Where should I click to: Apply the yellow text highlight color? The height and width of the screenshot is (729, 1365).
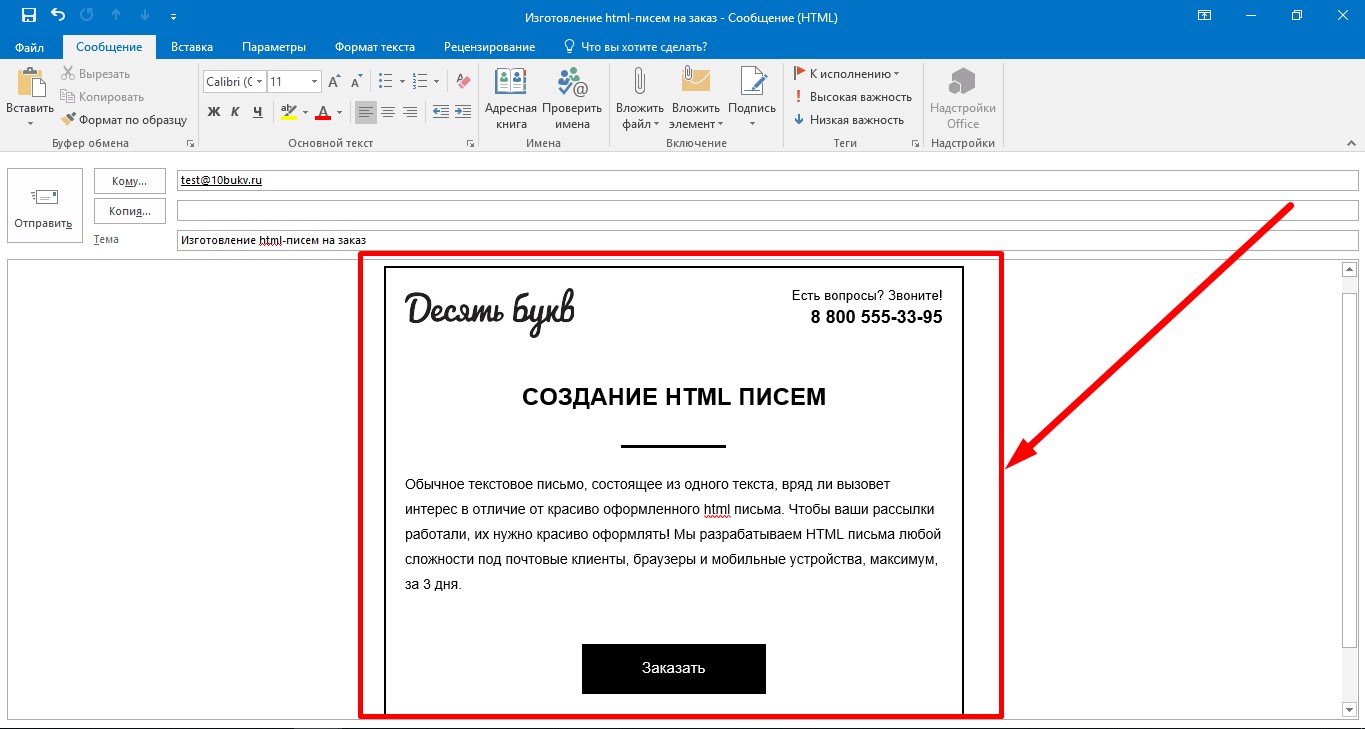[x=288, y=112]
